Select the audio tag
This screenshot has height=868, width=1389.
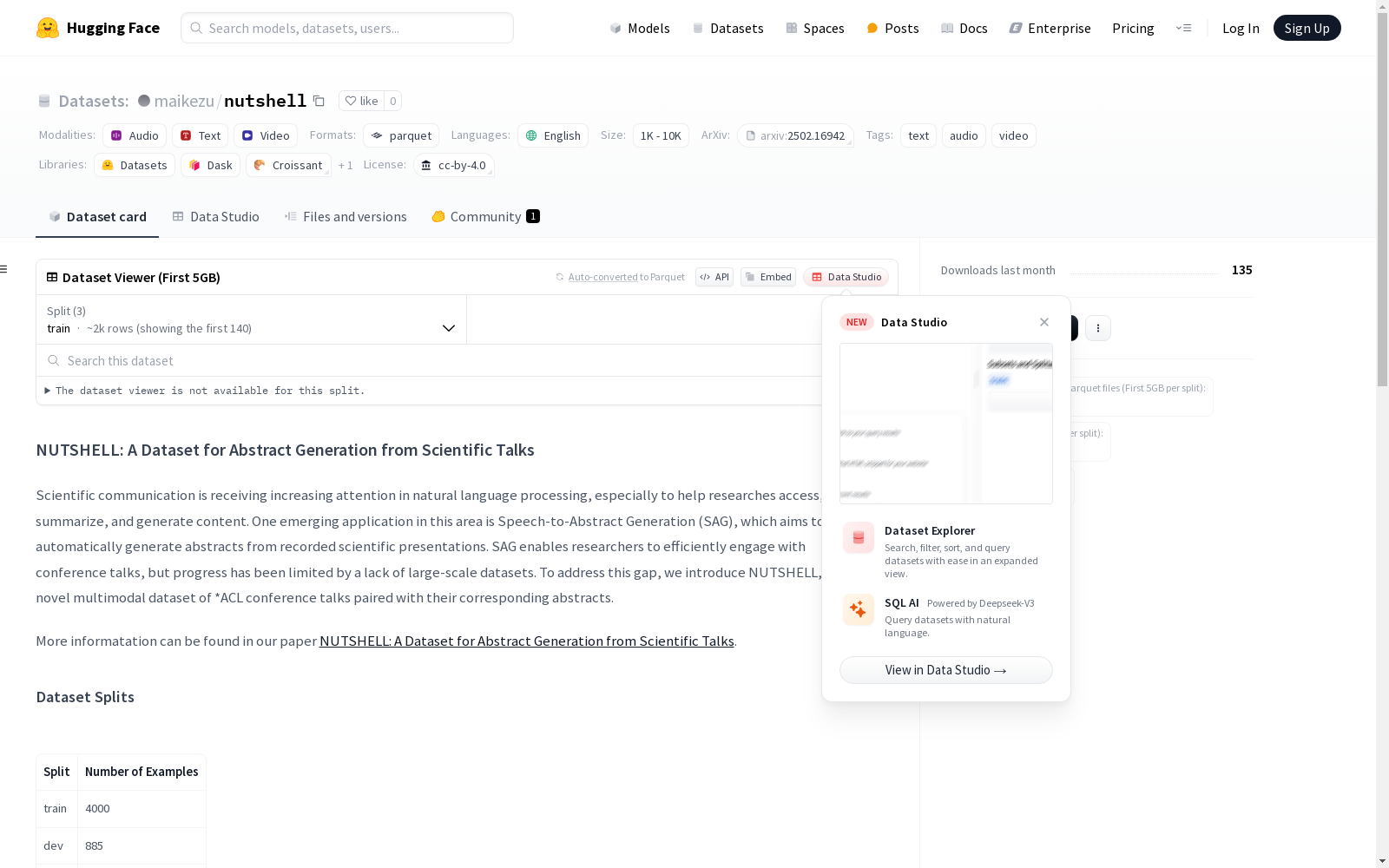point(964,135)
